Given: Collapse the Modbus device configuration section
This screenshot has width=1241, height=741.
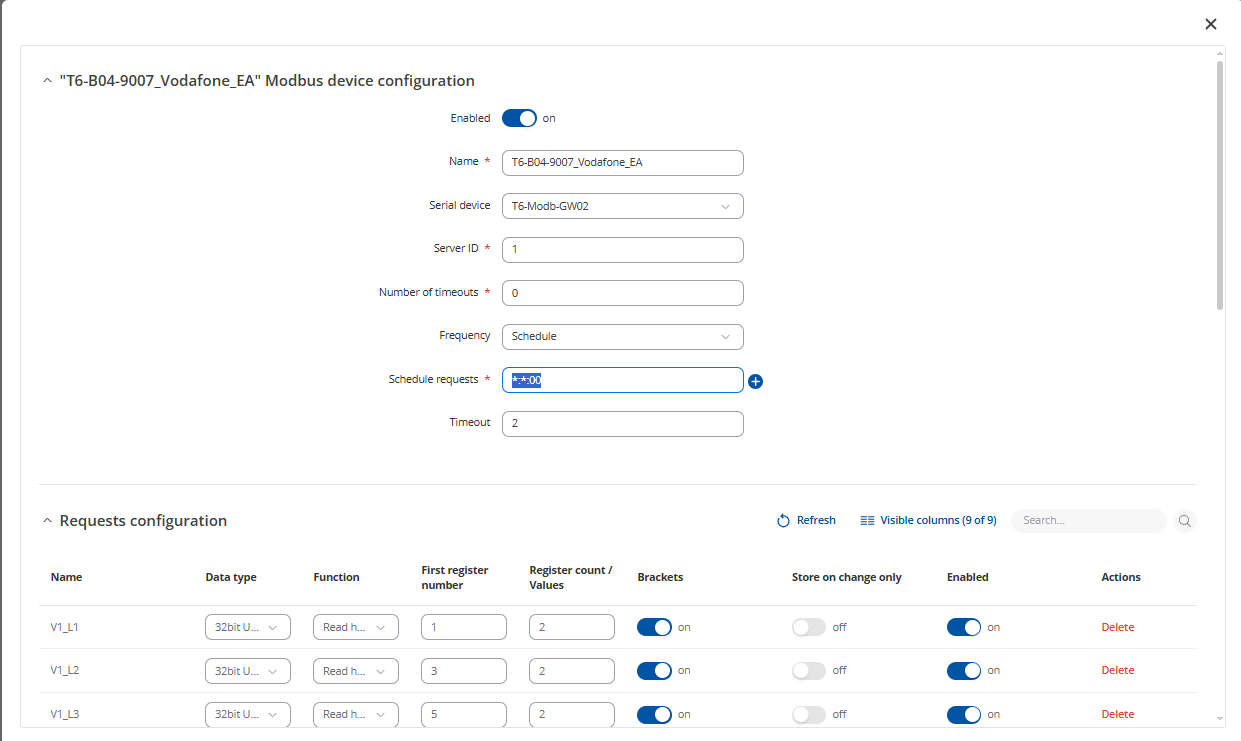Looking at the screenshot, I should tap(47, 81).
